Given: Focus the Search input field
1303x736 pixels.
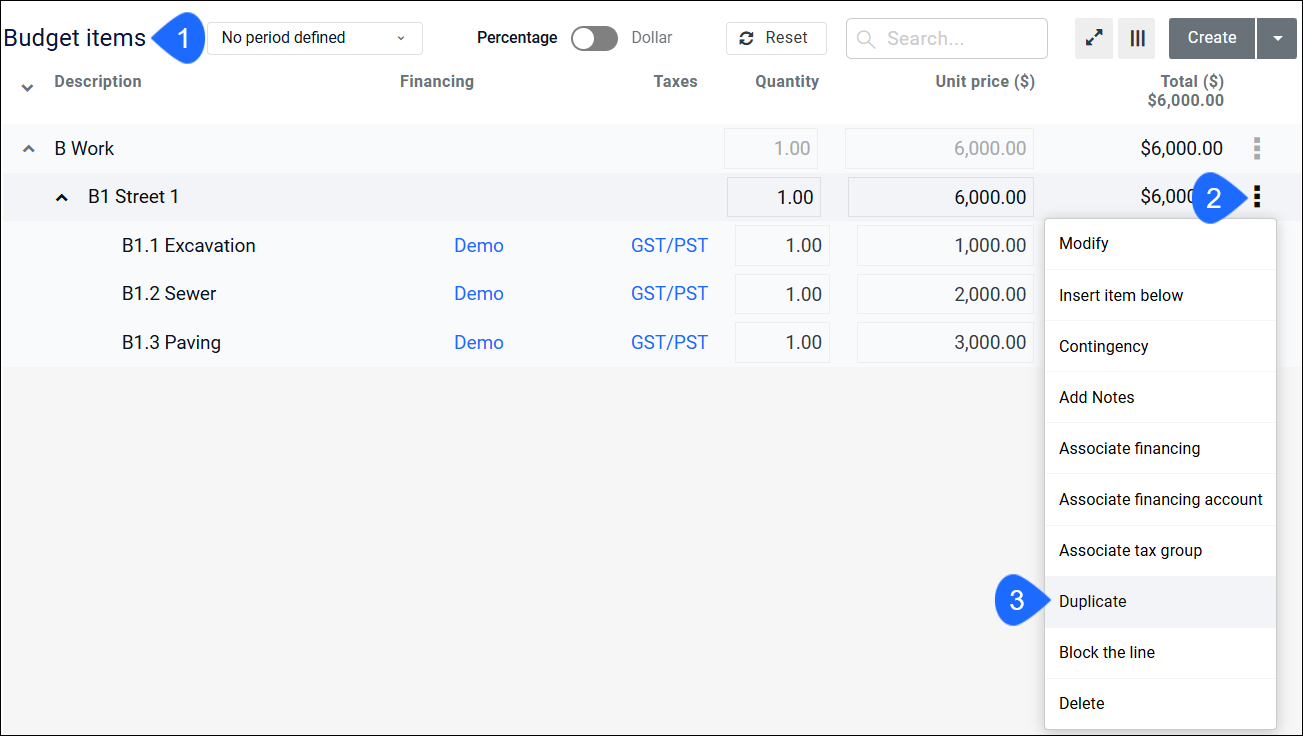Looking at the screenshot, I should click(x=947, y=39).
